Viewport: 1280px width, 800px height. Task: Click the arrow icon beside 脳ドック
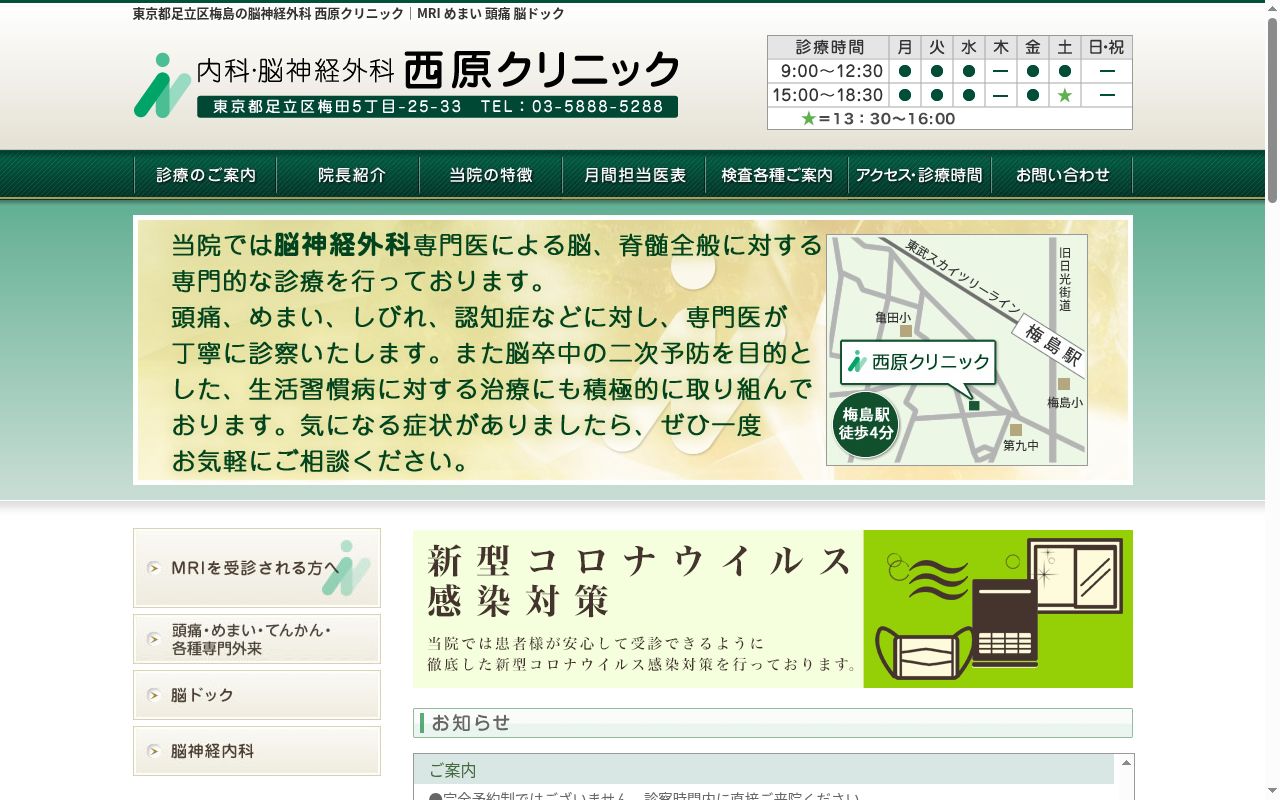pos(153,695)
